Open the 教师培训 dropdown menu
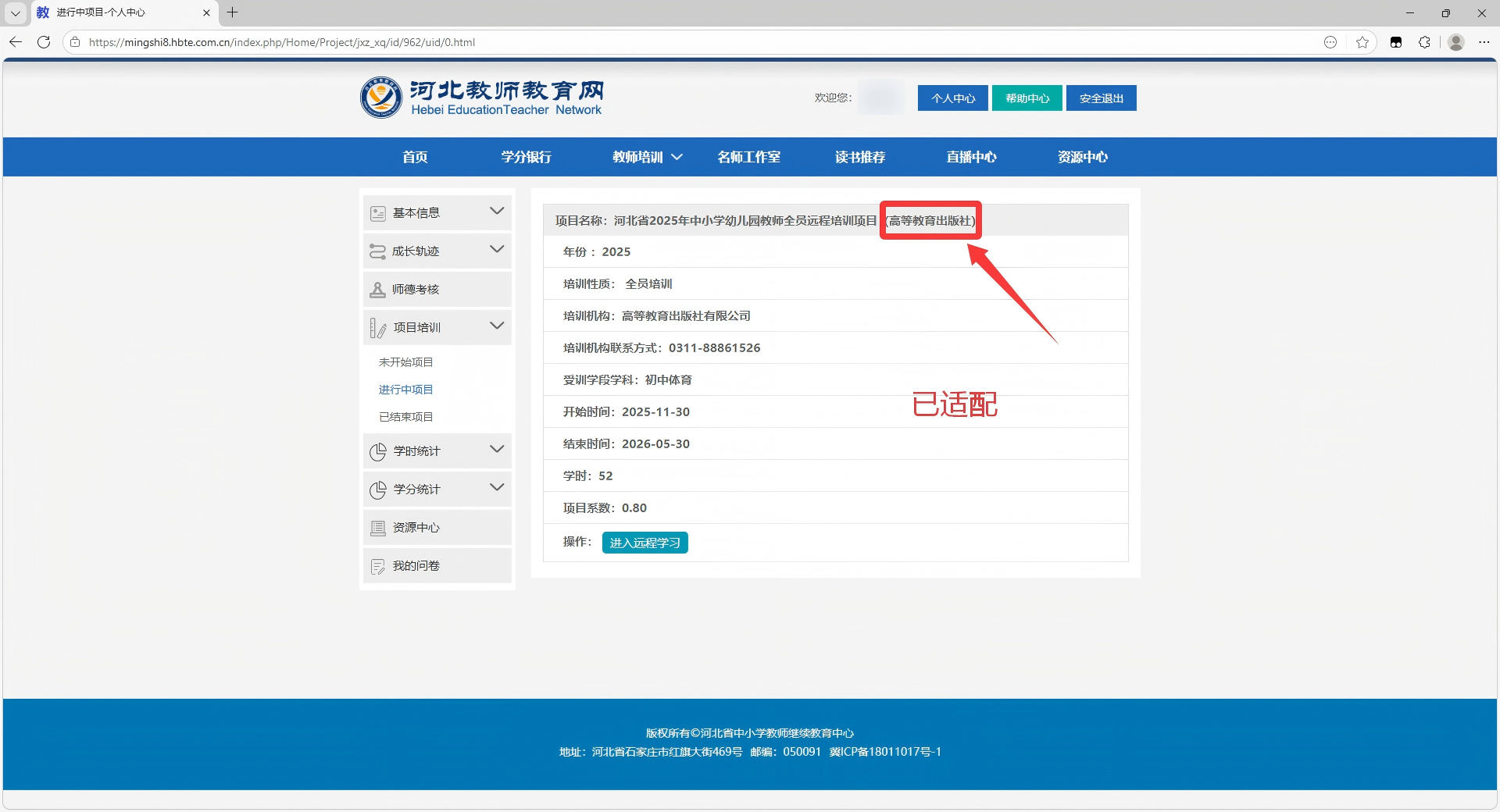1500x812 pixels. coord(647,157)
